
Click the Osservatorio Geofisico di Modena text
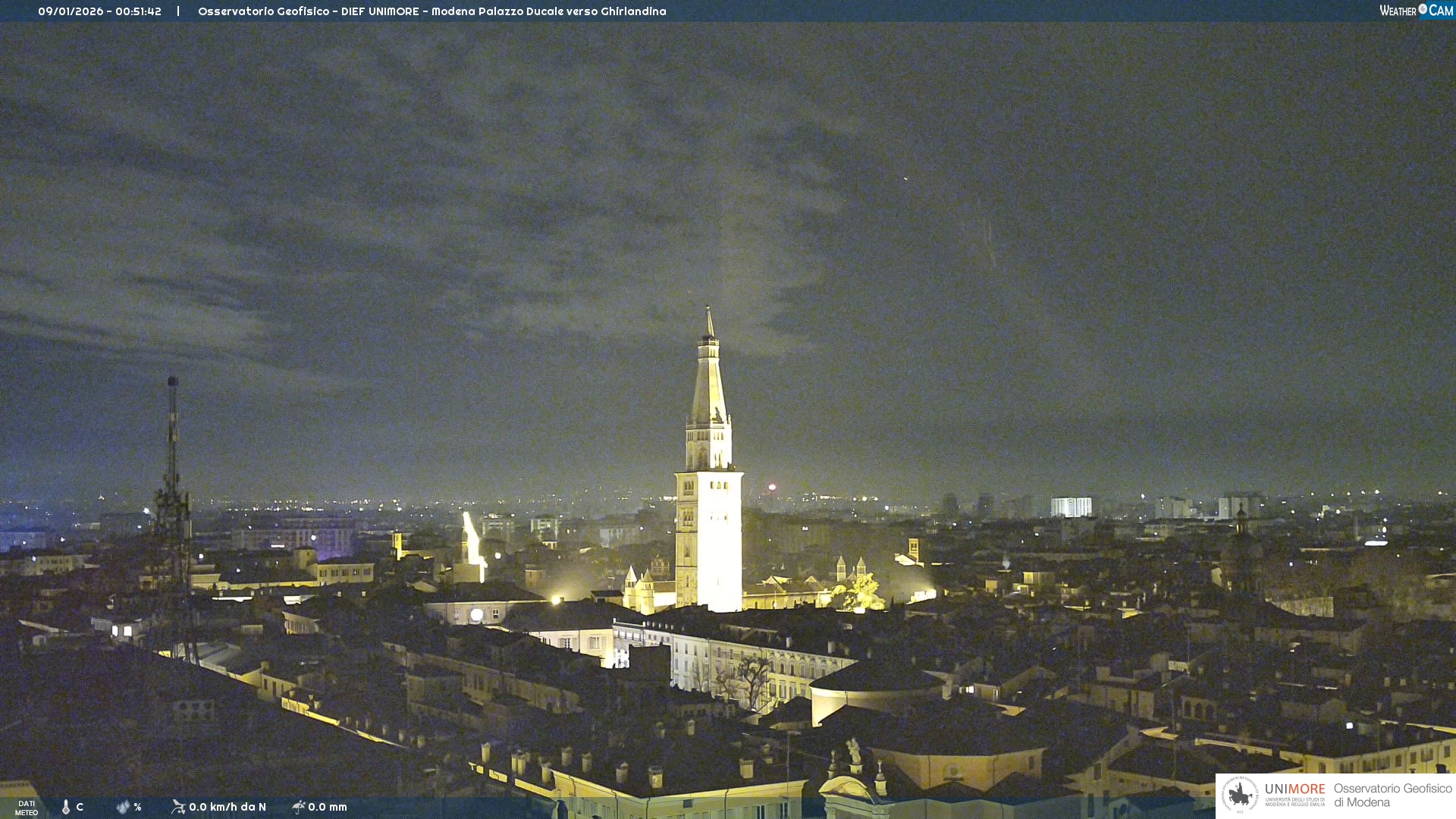[1392, 795]
